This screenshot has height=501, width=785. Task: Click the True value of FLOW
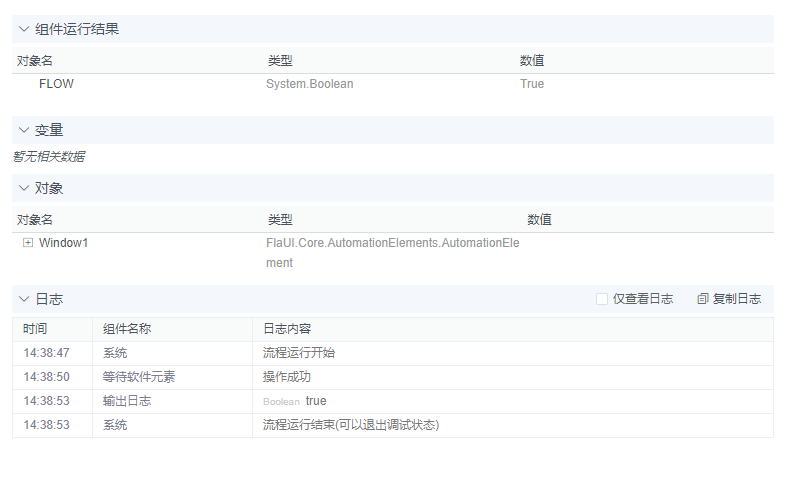click(x=532, y=84)
